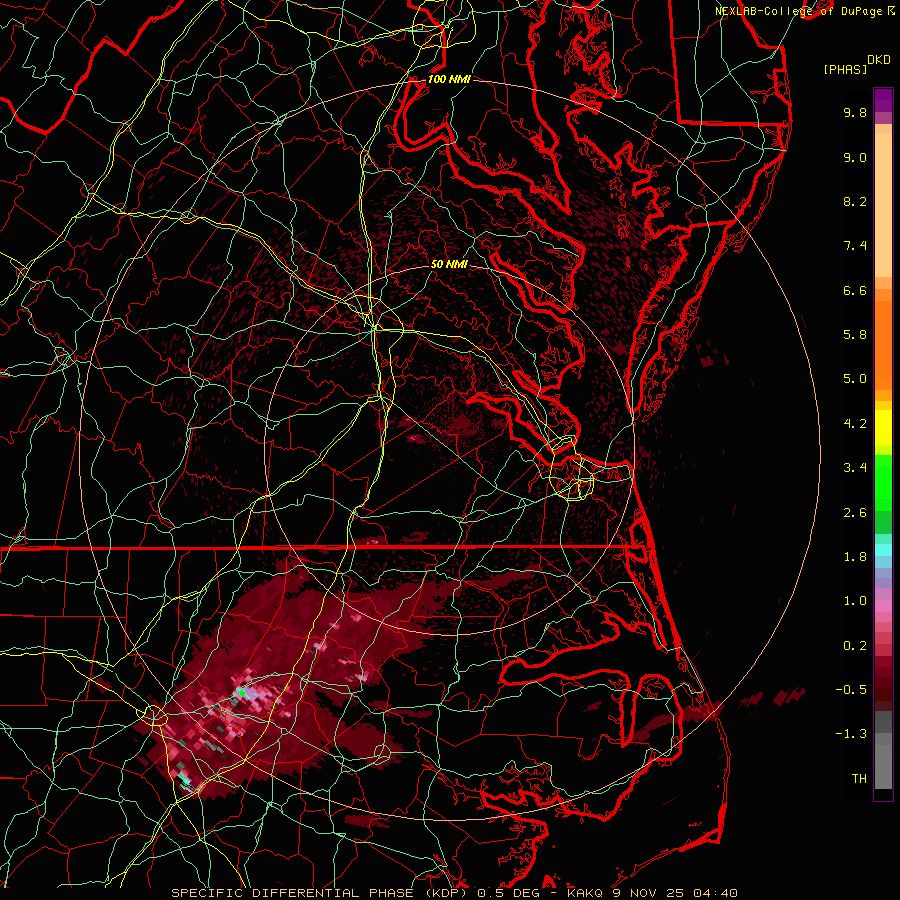Screen dimensions: 900x900
Task: Click the -0.5 scale value
Action: 851,690
